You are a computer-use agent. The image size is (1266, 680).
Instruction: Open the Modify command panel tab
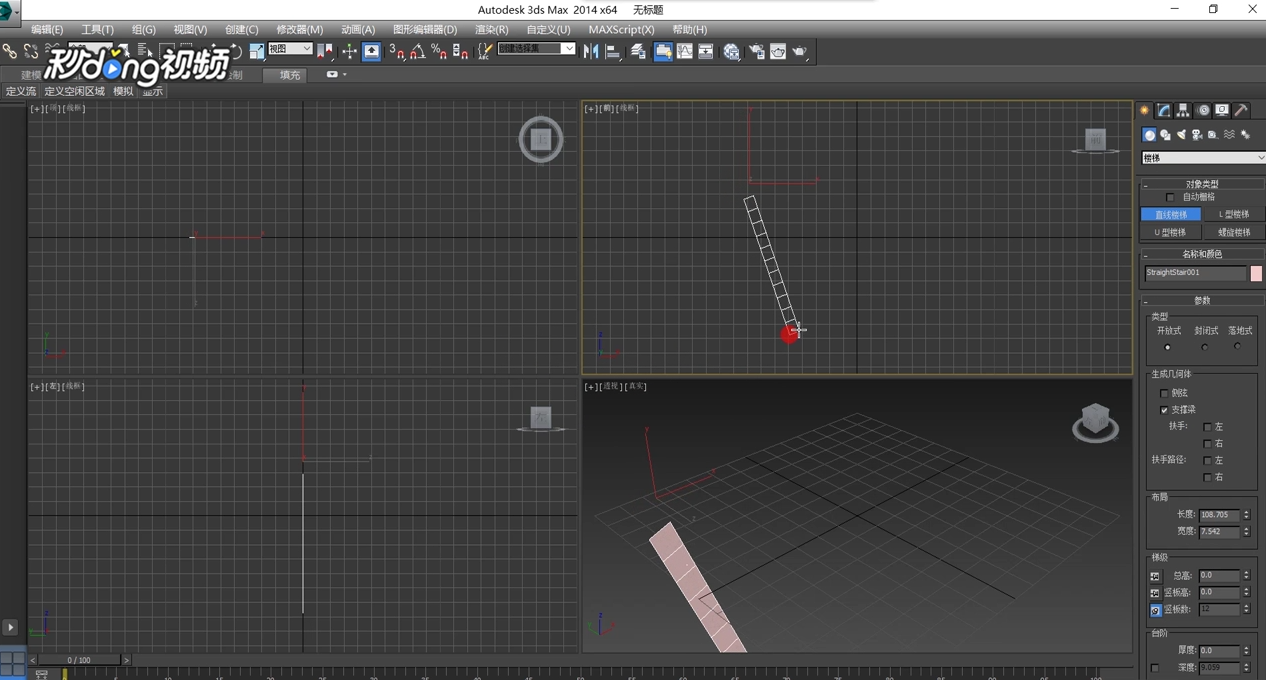coord(1164,110)
